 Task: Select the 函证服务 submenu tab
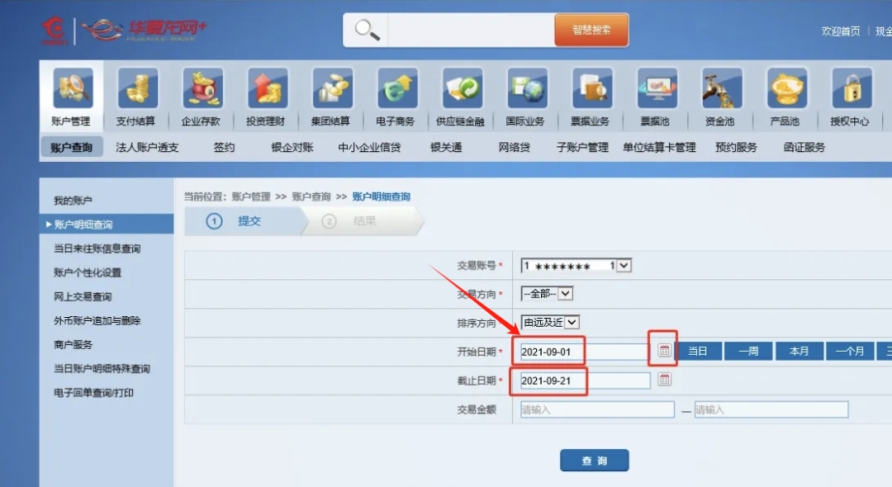[x=804, y=147]
